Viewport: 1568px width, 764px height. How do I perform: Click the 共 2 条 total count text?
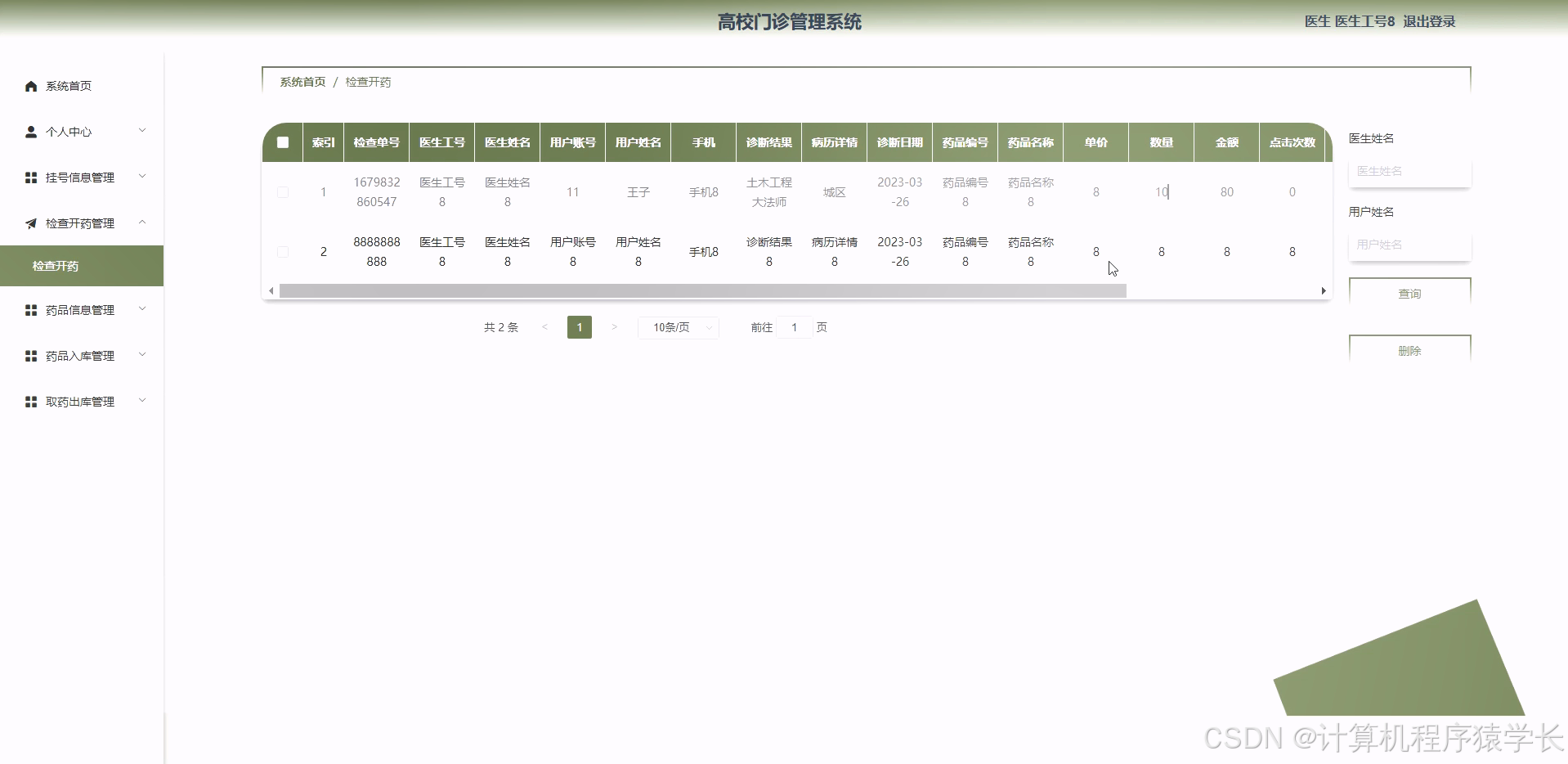pyautogui.click(x=501, y=327)
